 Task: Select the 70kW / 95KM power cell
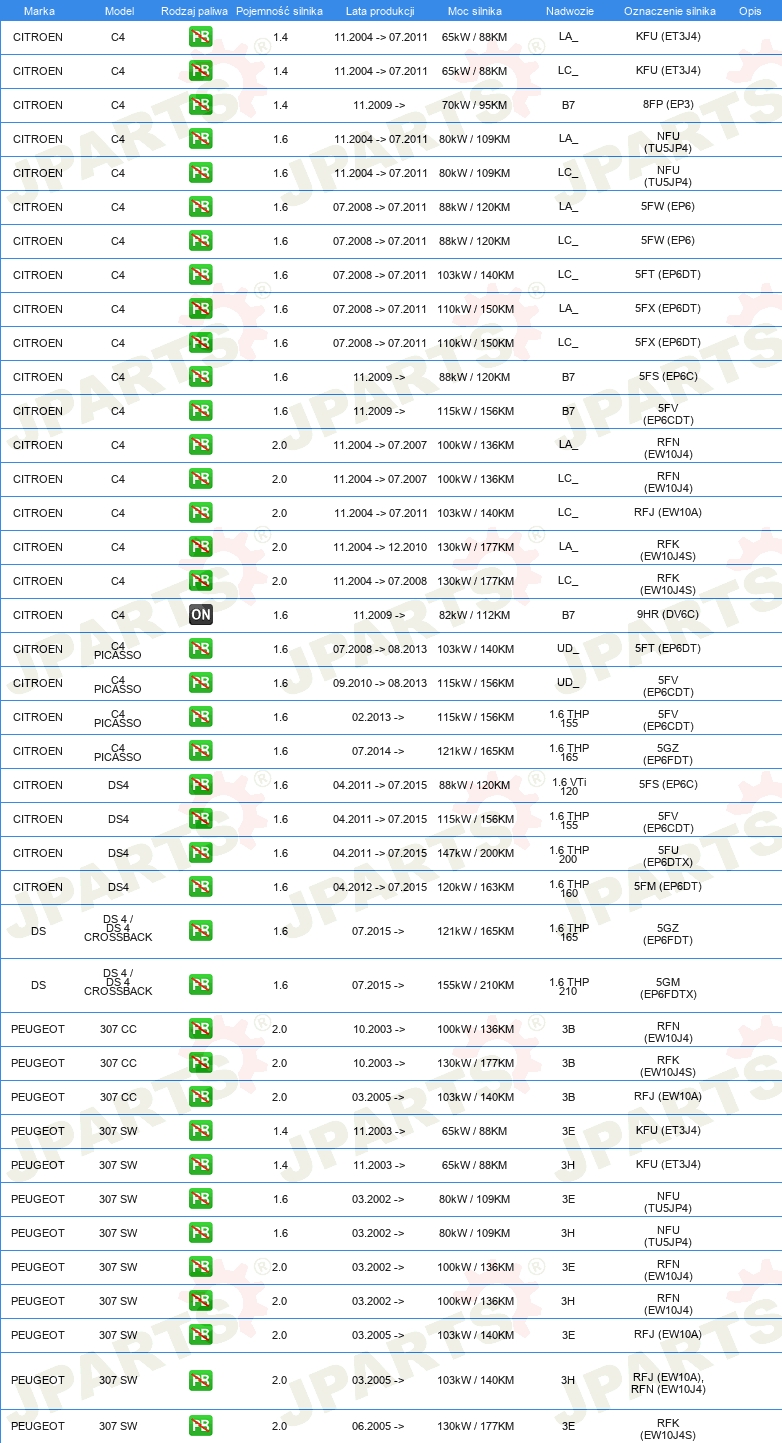pos(475,106)
